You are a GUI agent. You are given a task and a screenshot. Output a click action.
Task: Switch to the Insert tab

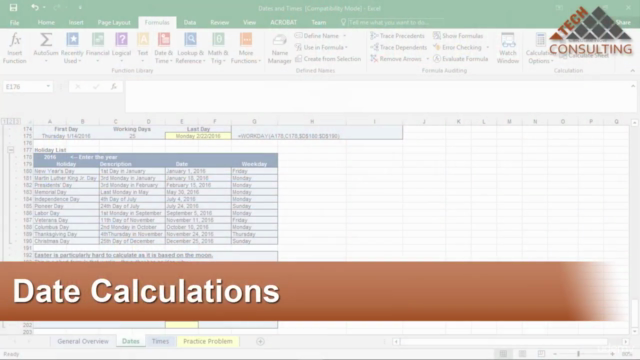tap(76, 22)
